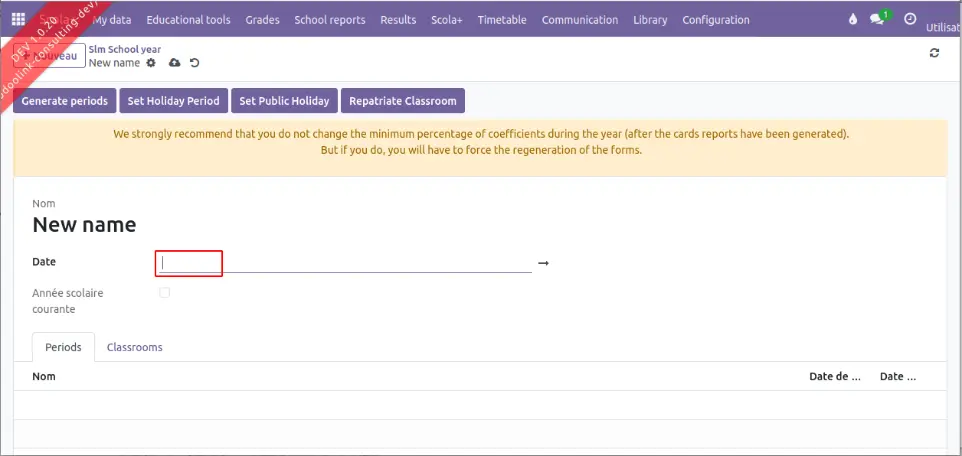This screenshot has width=962, height=456.
Task: Open the Timetable menu
Action: (501, 20)
